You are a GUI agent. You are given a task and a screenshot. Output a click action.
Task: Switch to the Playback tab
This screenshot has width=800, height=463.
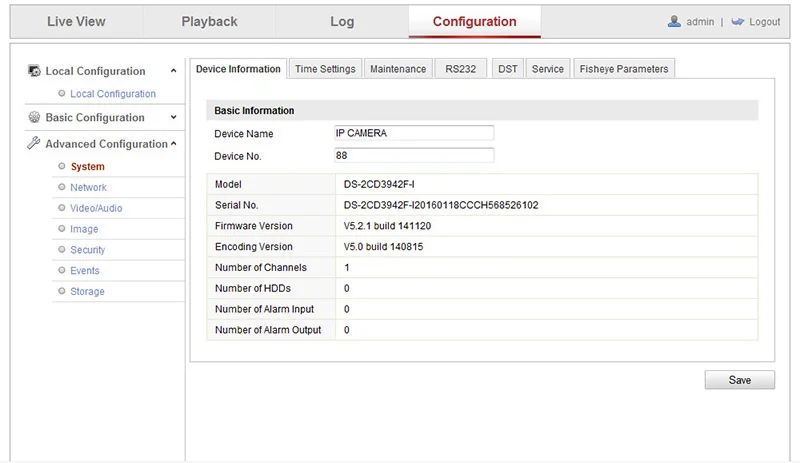pyautogui.click(x=209, y=21)
